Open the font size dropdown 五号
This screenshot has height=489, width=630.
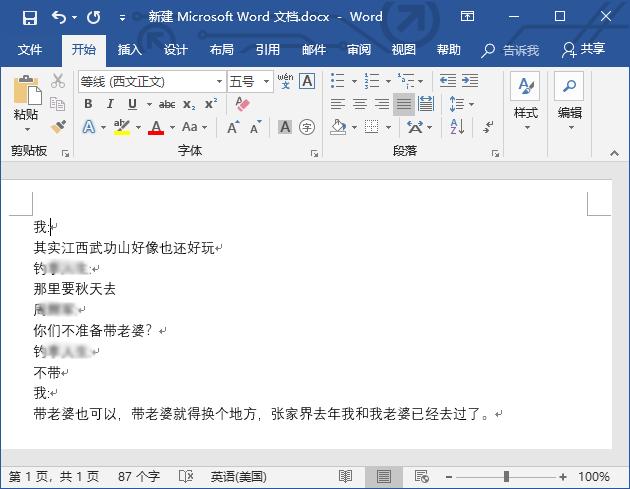266,82
